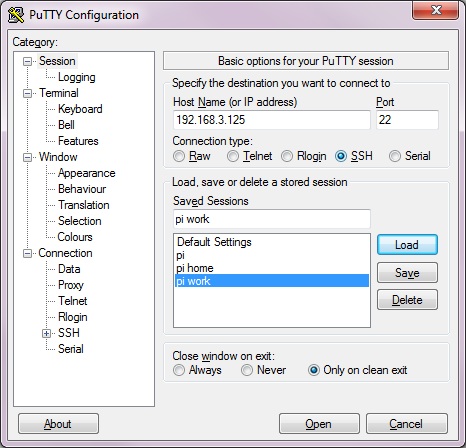The image size is (466, 448).
Task: Click the PuTTY icon in title bar
Action: (x=16, y=15)
